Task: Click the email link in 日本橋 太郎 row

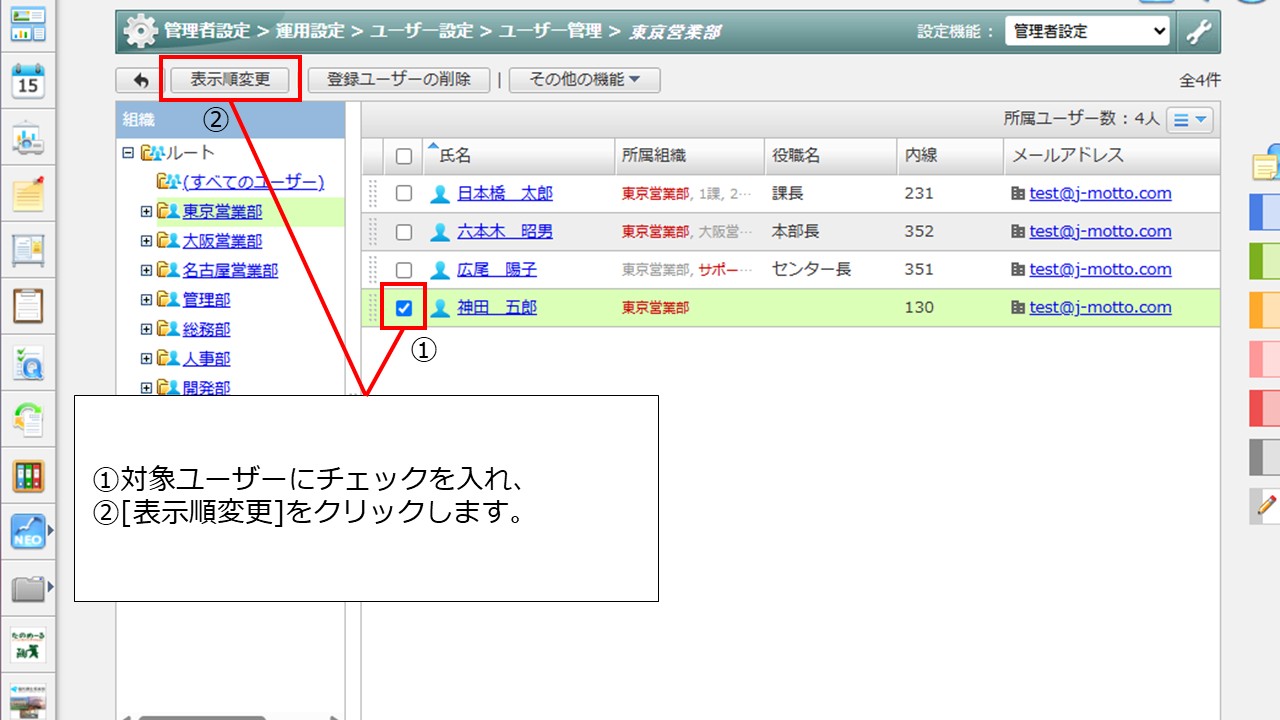Action: coord(1100,194)
